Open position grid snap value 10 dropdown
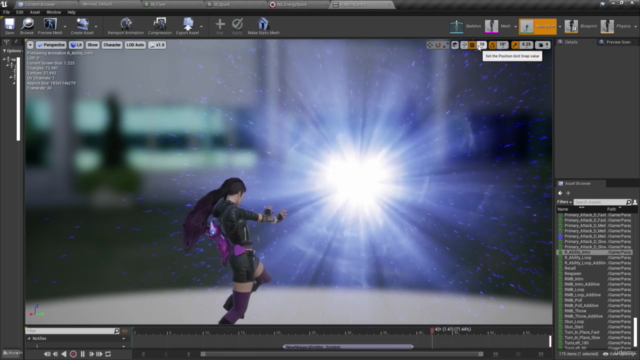The height and width of the screenshot is (360, 640). pos(482,45)
